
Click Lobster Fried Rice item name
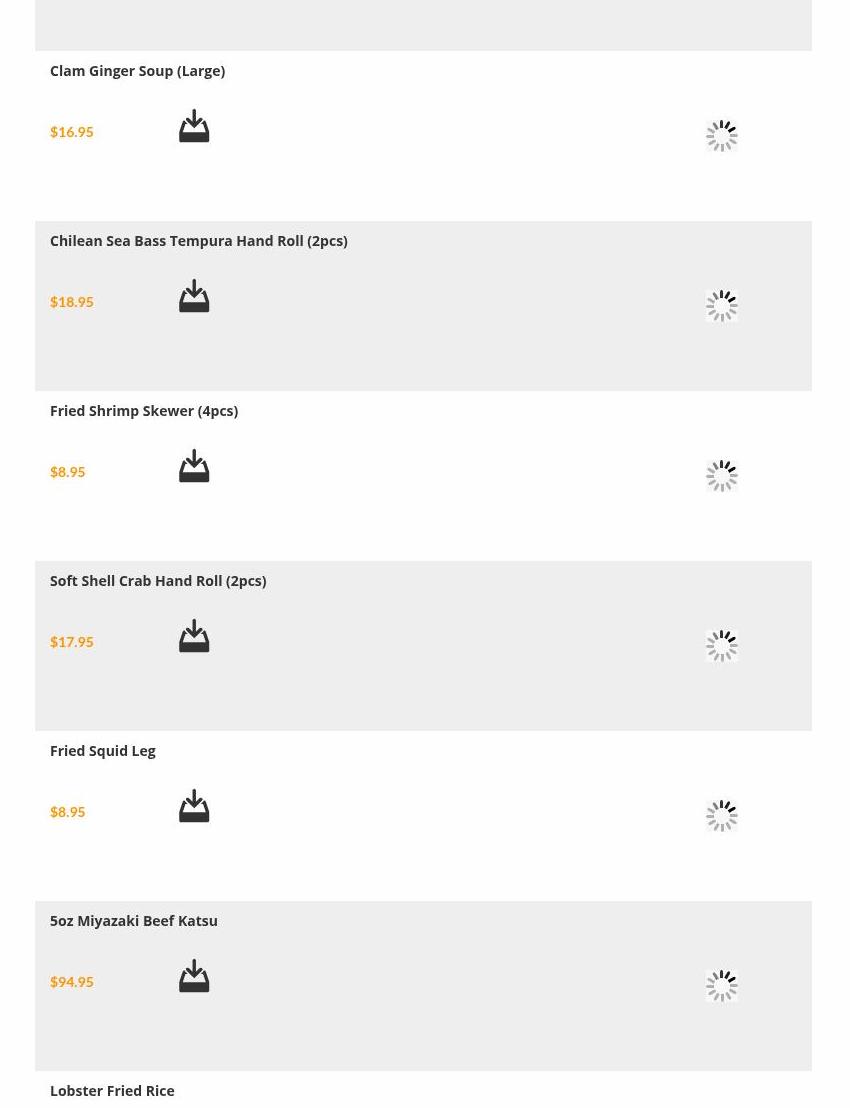[112, 1091]
